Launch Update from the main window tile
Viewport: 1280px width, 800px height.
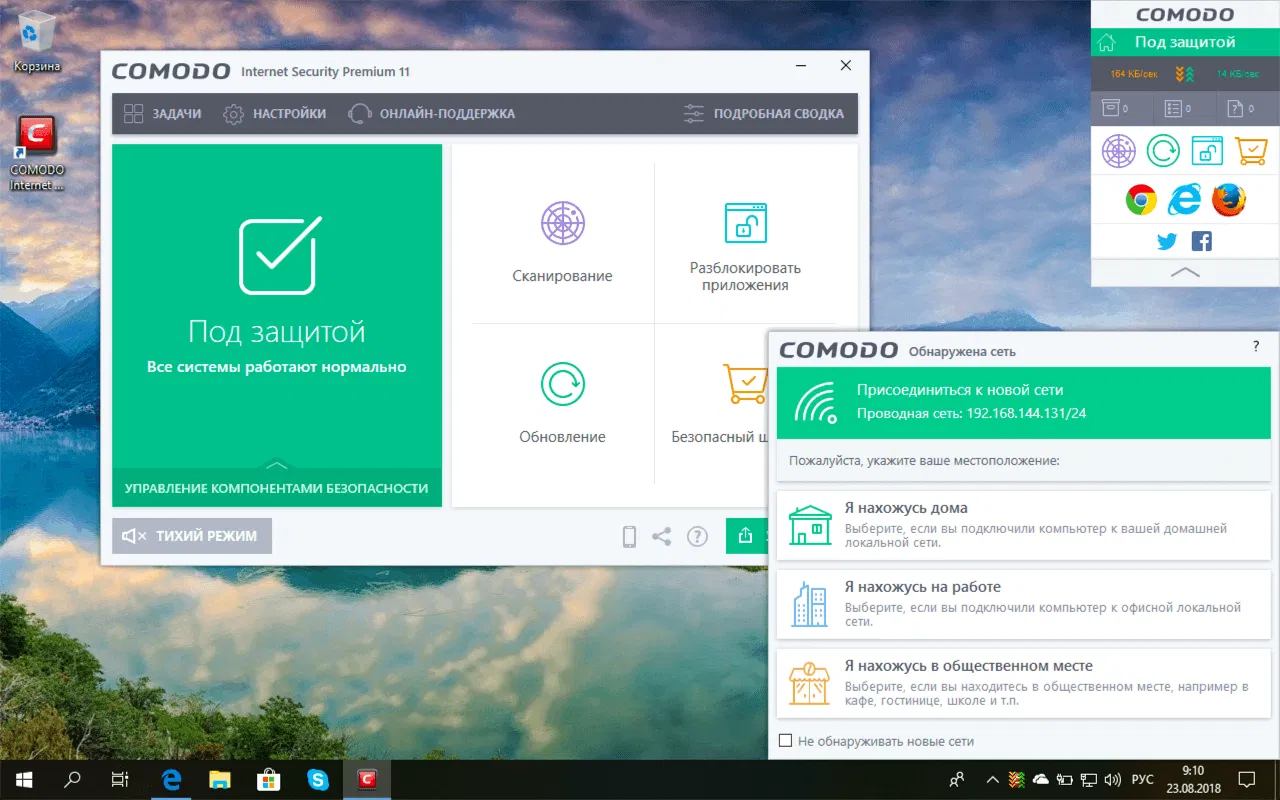(x=562, y=400)
